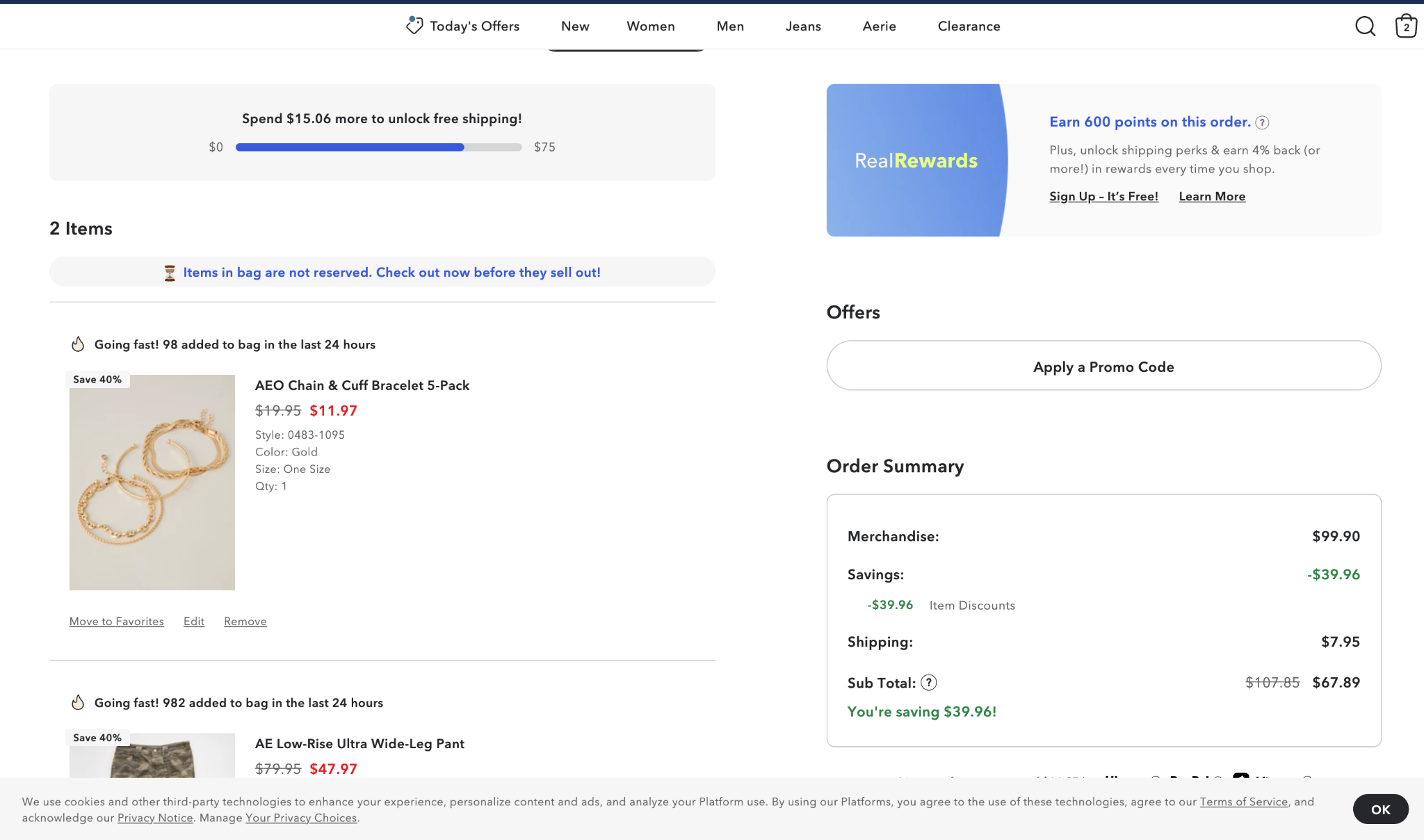Click the Learn More rewards link
Screen dimensions: 1424x840
pos(1212,197)
